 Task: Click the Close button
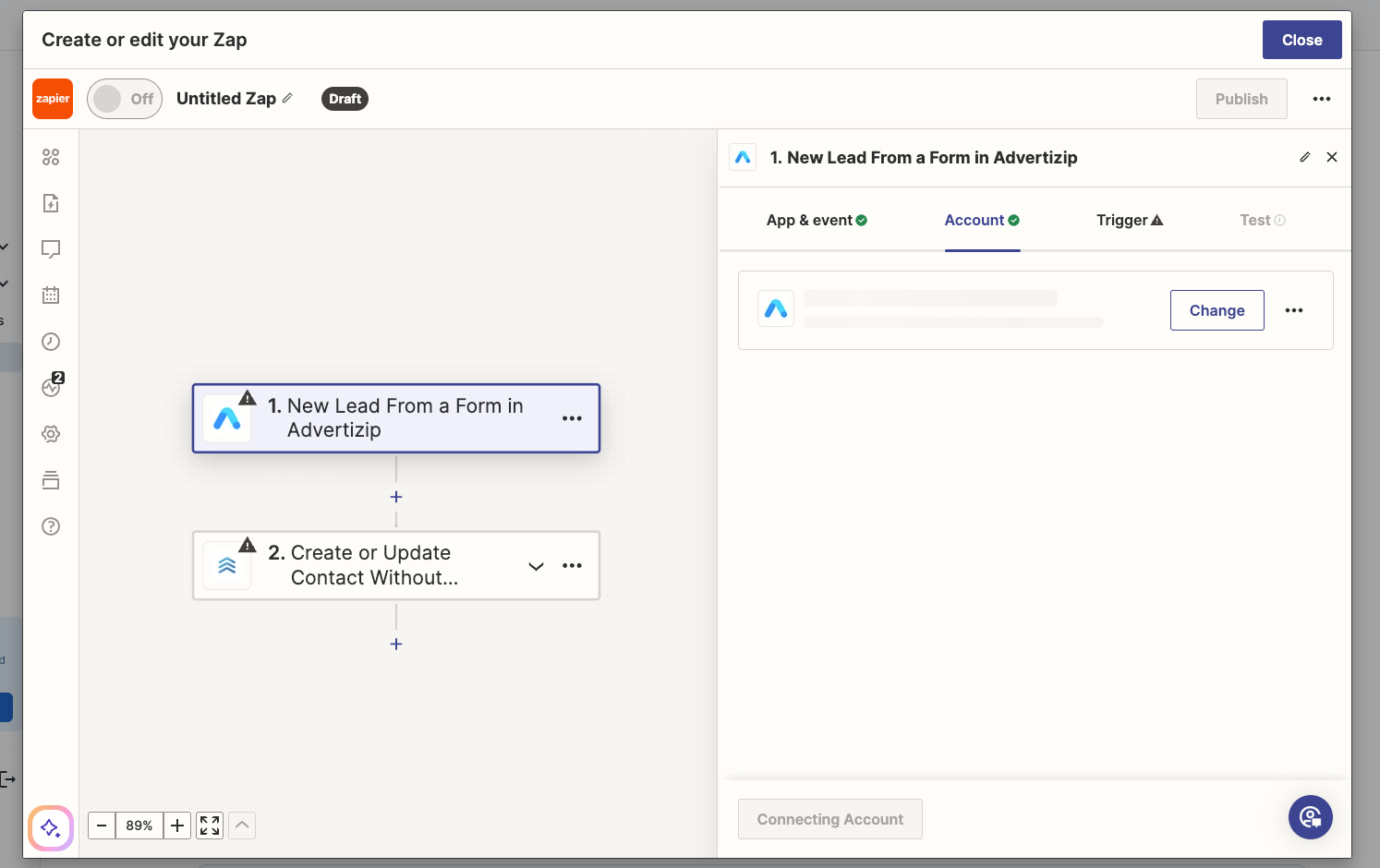click(x=1301, y=40)
